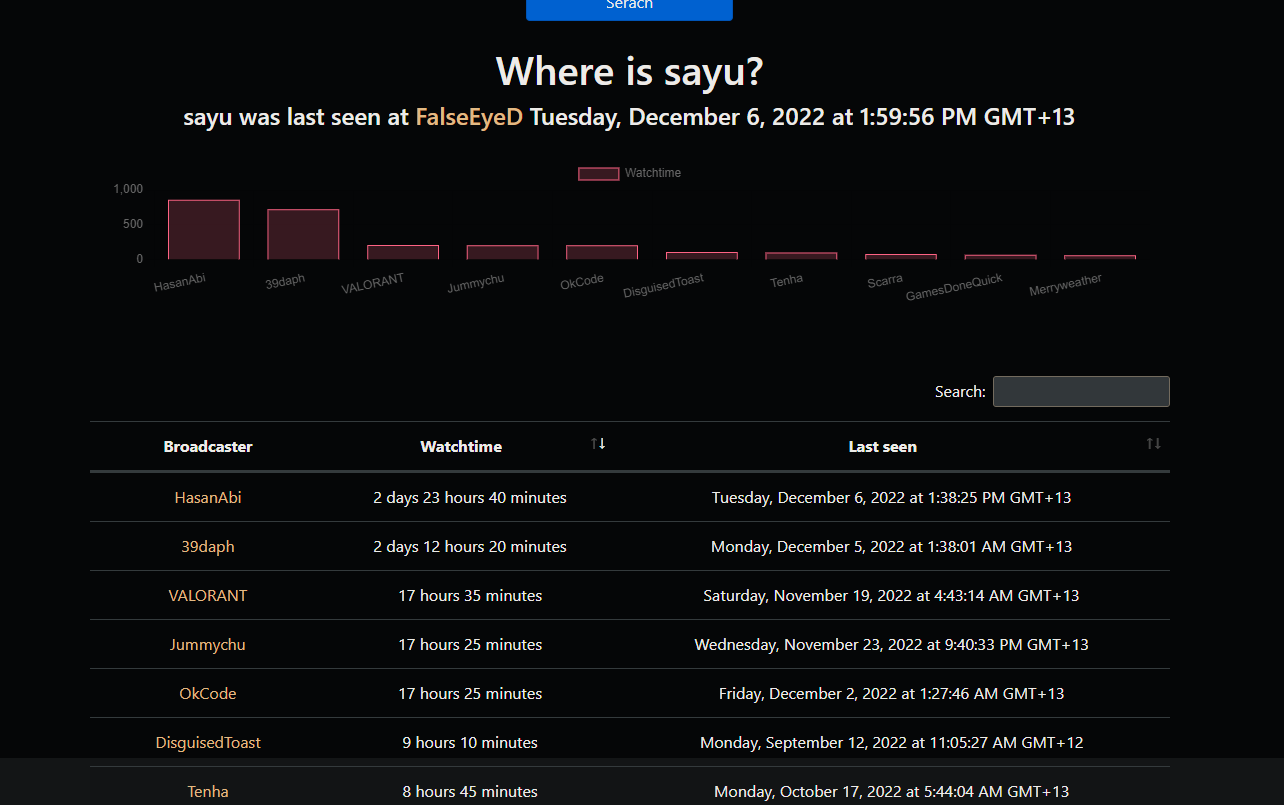
Task: Click the HasanAbi axis label under chart
Action: (x=180, y=282)
